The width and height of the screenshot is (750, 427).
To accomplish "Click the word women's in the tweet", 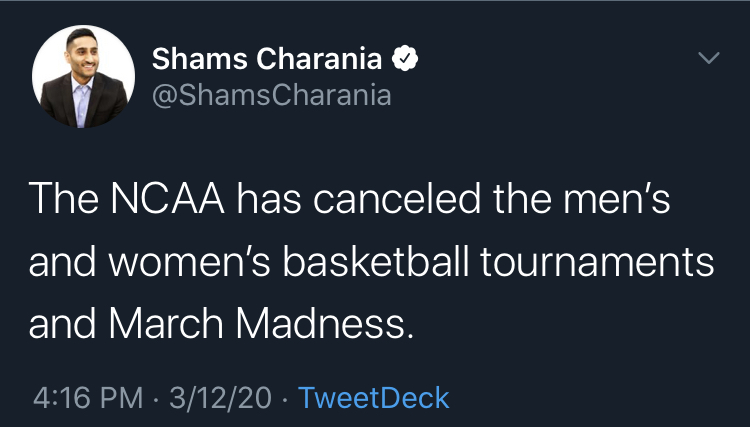I will click(x=190, y=262).
